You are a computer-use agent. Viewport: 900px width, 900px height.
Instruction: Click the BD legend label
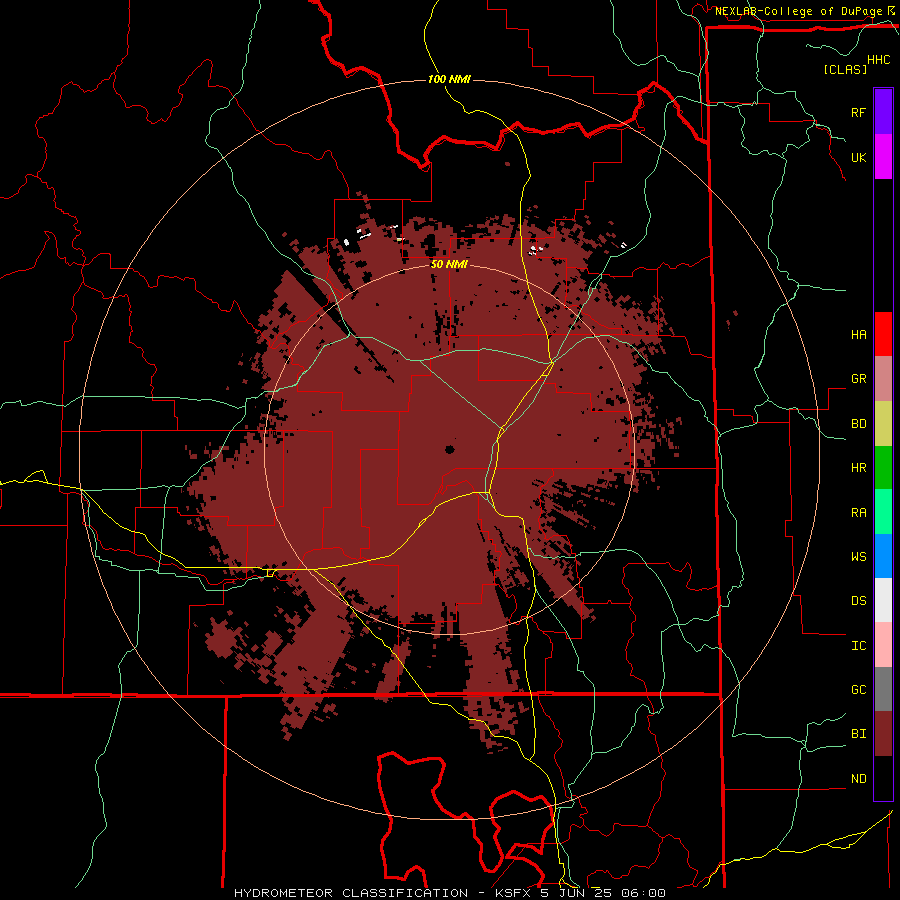pos(858,424)
